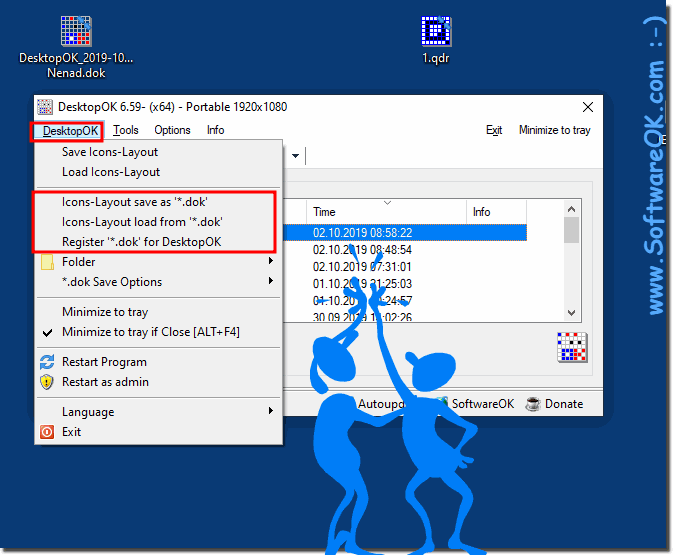Click the Folder menu entry's yellow icon
The height and width of the screenshot is (555, 673).
(x=47, y=262)
